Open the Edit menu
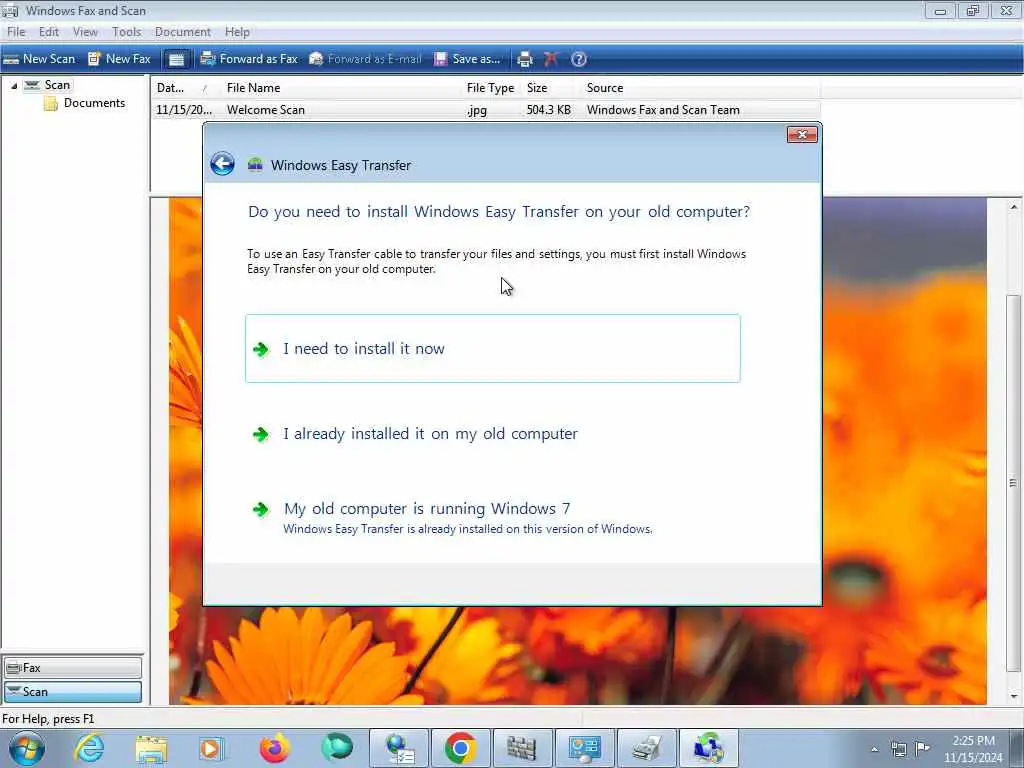 tap(49, 32)
